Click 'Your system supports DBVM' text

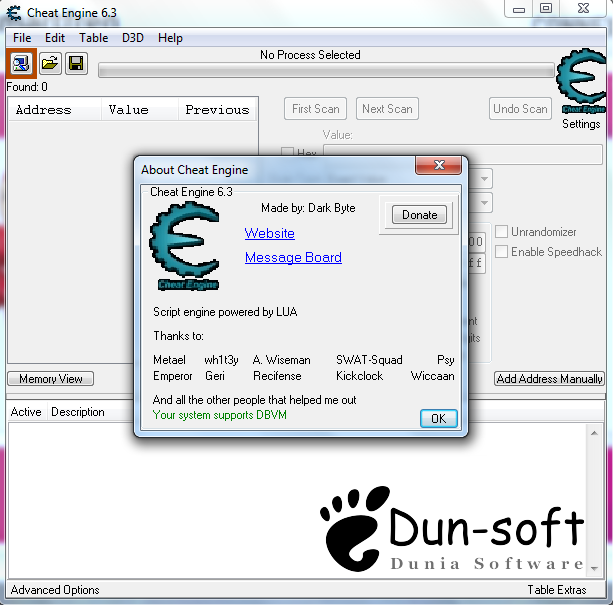220,415
